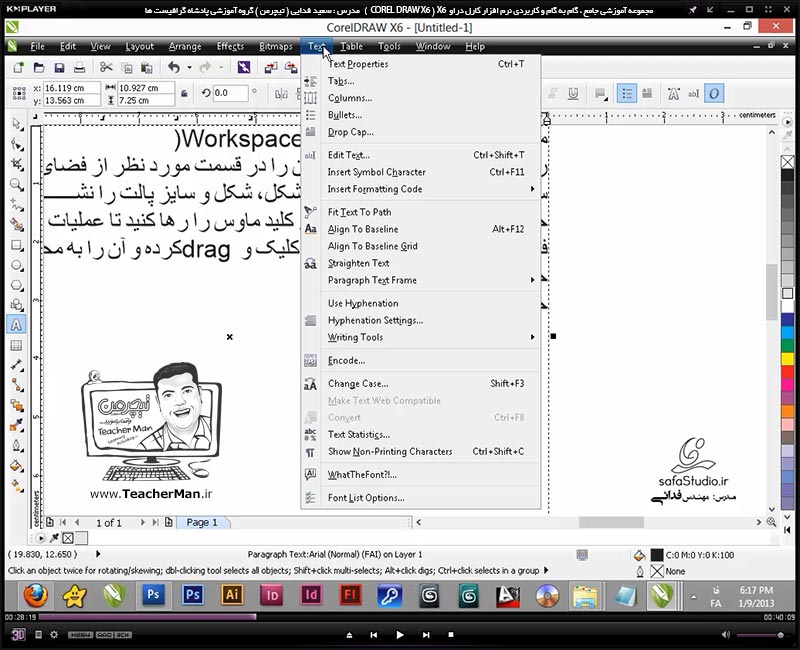Choose Change Case... menu item
The height and width of the screenshot is (650, 800).
[421, 383]
